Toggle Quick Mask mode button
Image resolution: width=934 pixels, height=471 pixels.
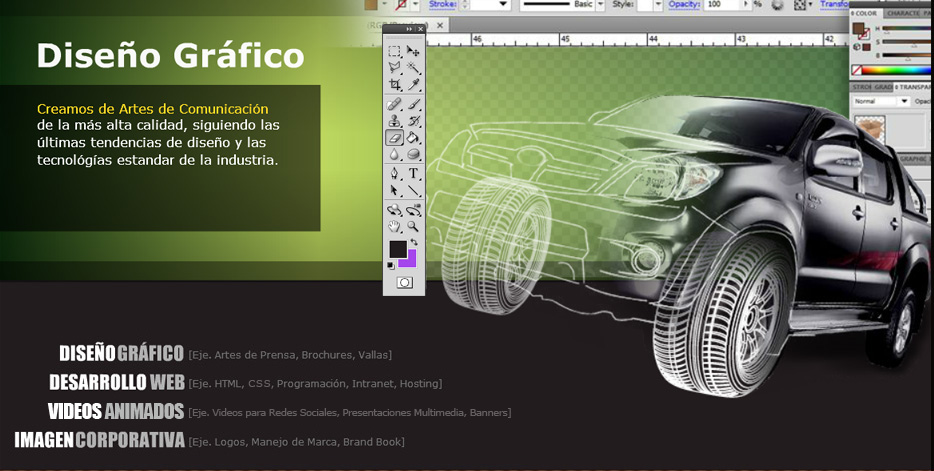(404, 283)
